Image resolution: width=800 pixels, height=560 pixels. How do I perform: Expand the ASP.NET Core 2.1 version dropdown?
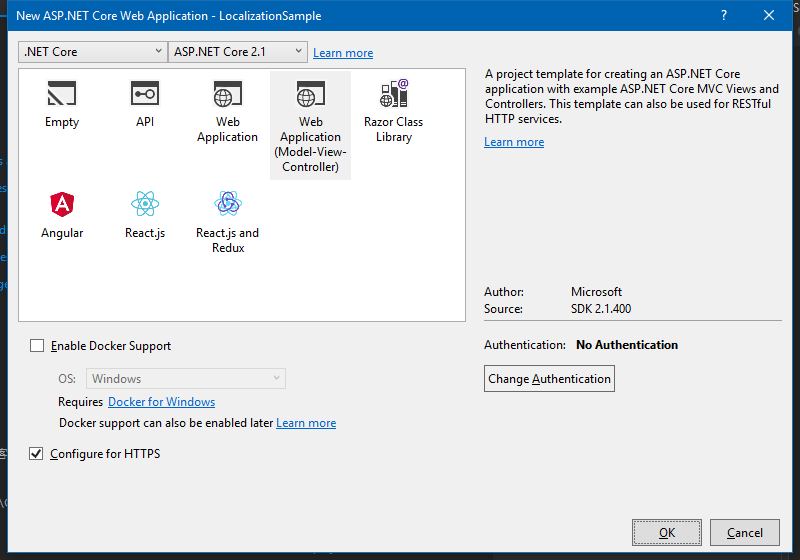pyautogui.click(x=238, y=52)
